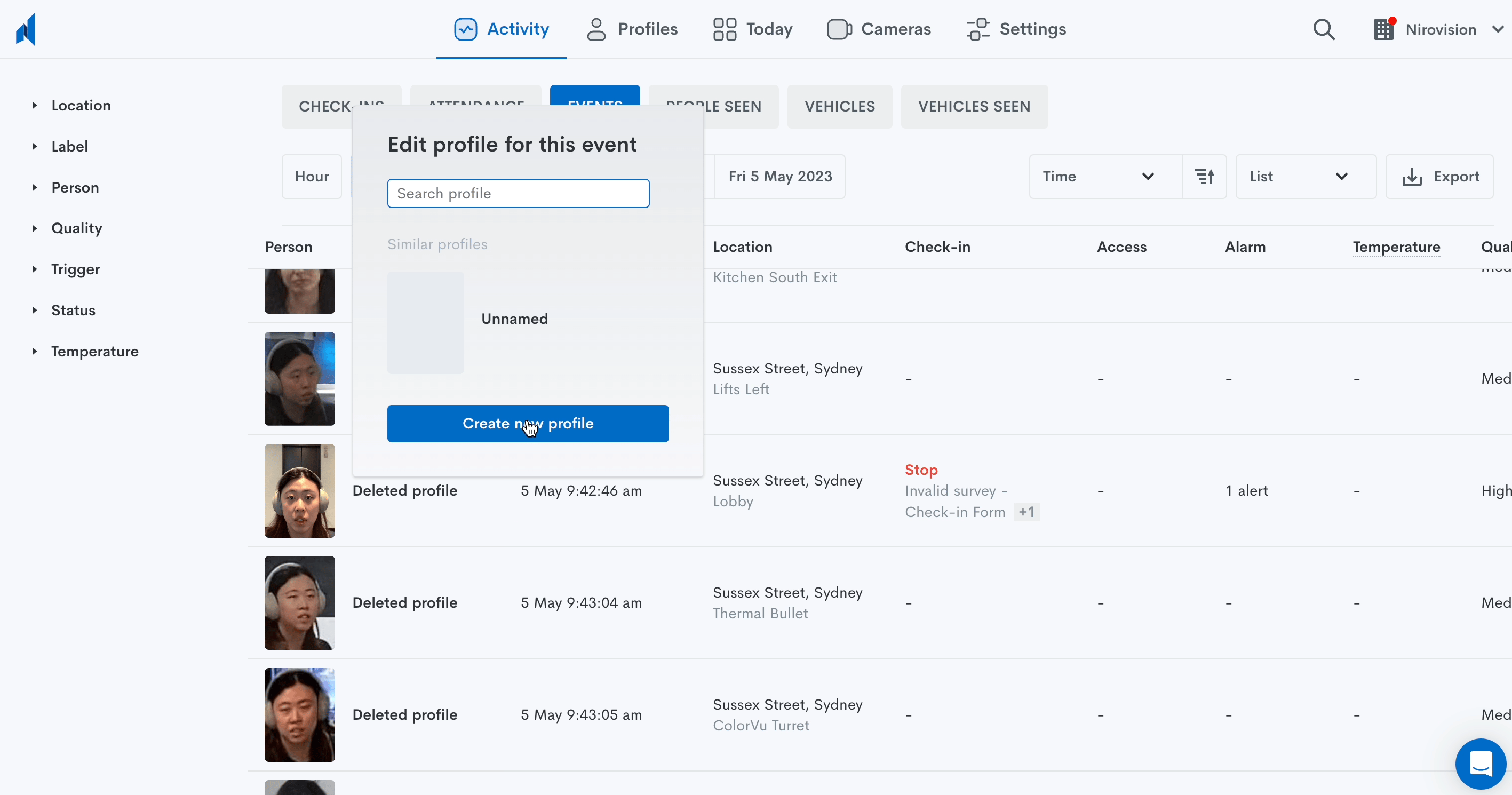Open the Nirovision account dropdown
The image size is (1512, 795).
pyautogui.click(x=1440, y=29)
